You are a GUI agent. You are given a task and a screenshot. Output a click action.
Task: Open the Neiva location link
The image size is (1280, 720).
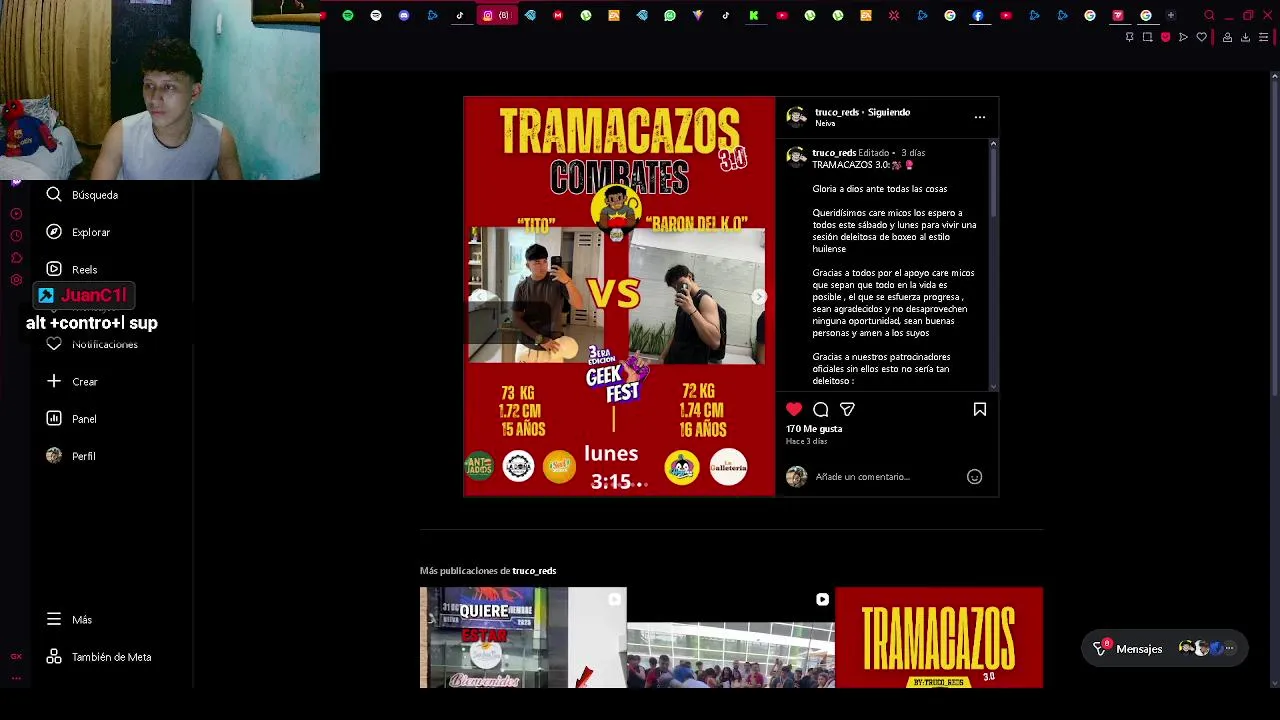[x=825, y=123]
